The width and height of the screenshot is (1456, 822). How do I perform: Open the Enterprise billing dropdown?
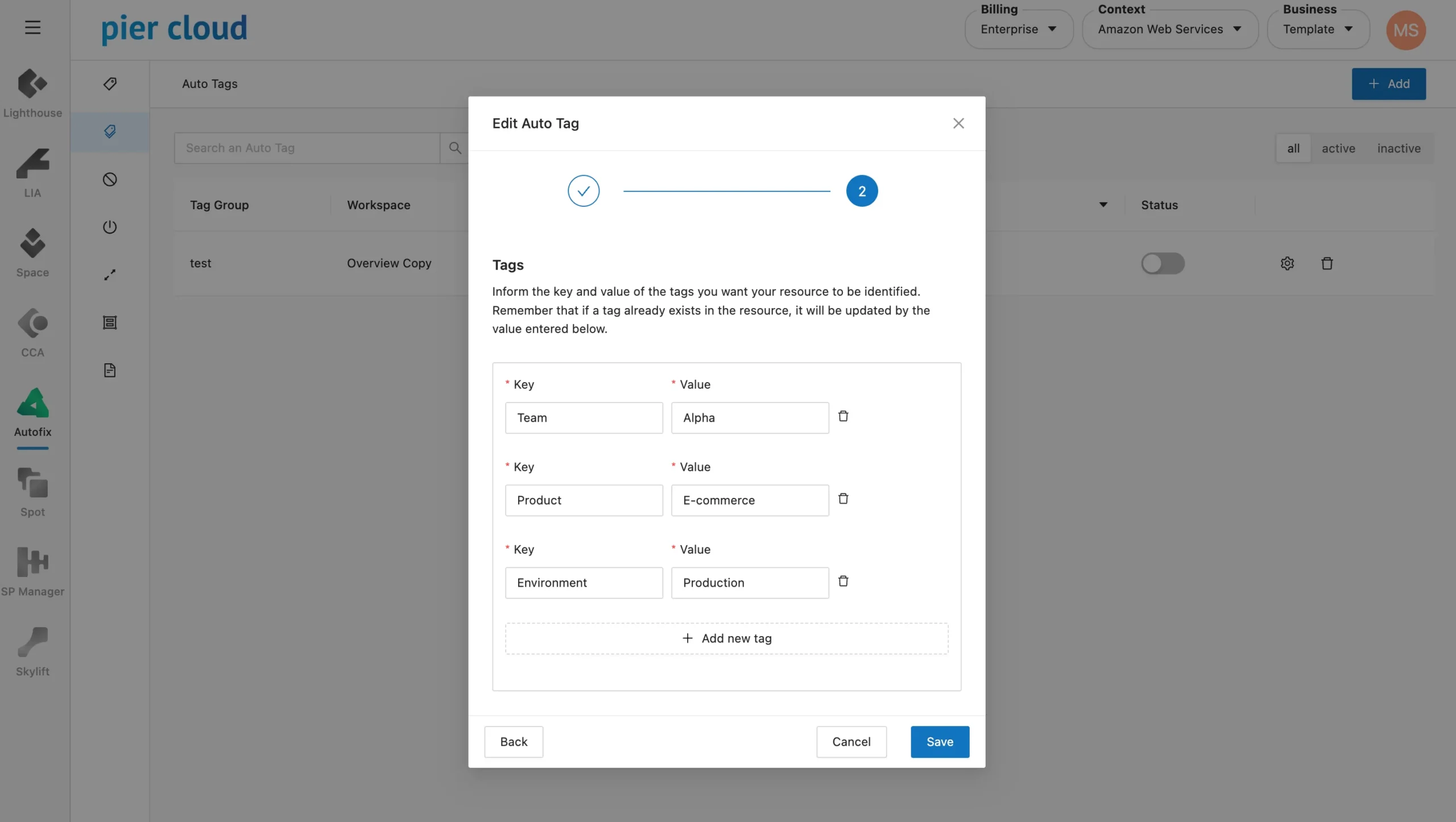[1018, 29]
